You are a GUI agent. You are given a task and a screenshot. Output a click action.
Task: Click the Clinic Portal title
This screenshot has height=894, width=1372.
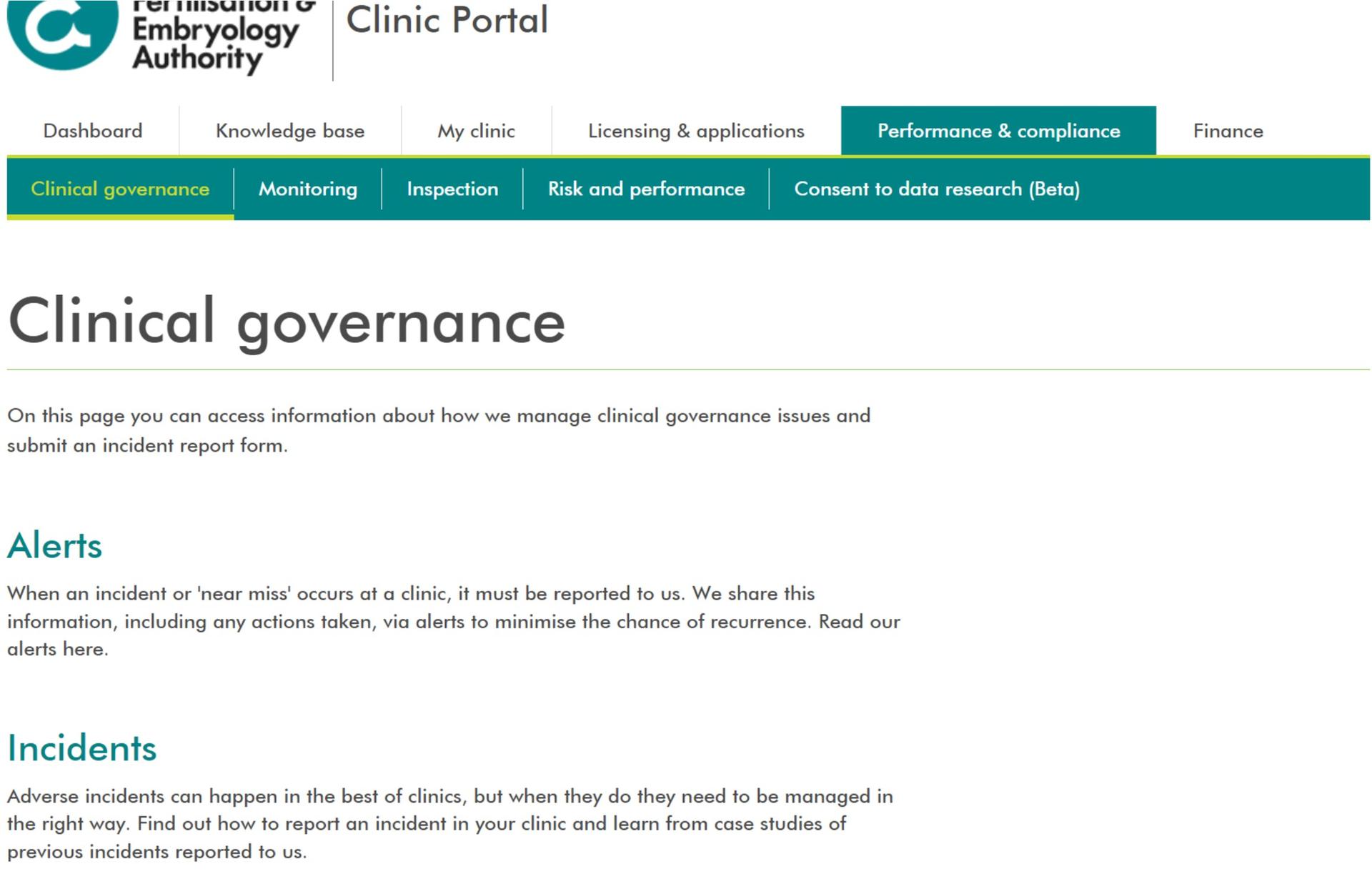447,20
